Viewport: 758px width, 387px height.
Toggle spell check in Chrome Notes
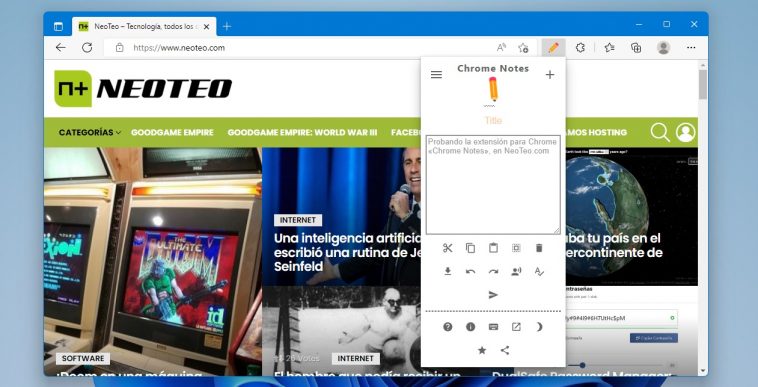tap(539, 272)
